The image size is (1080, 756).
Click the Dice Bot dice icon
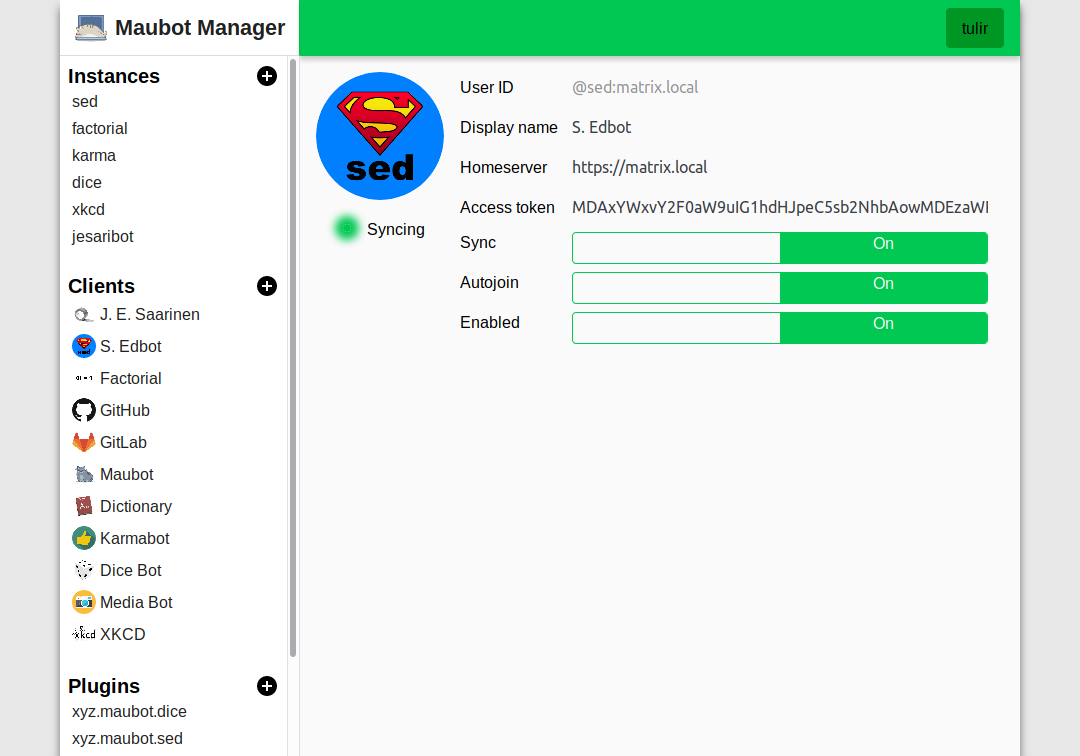84,570
